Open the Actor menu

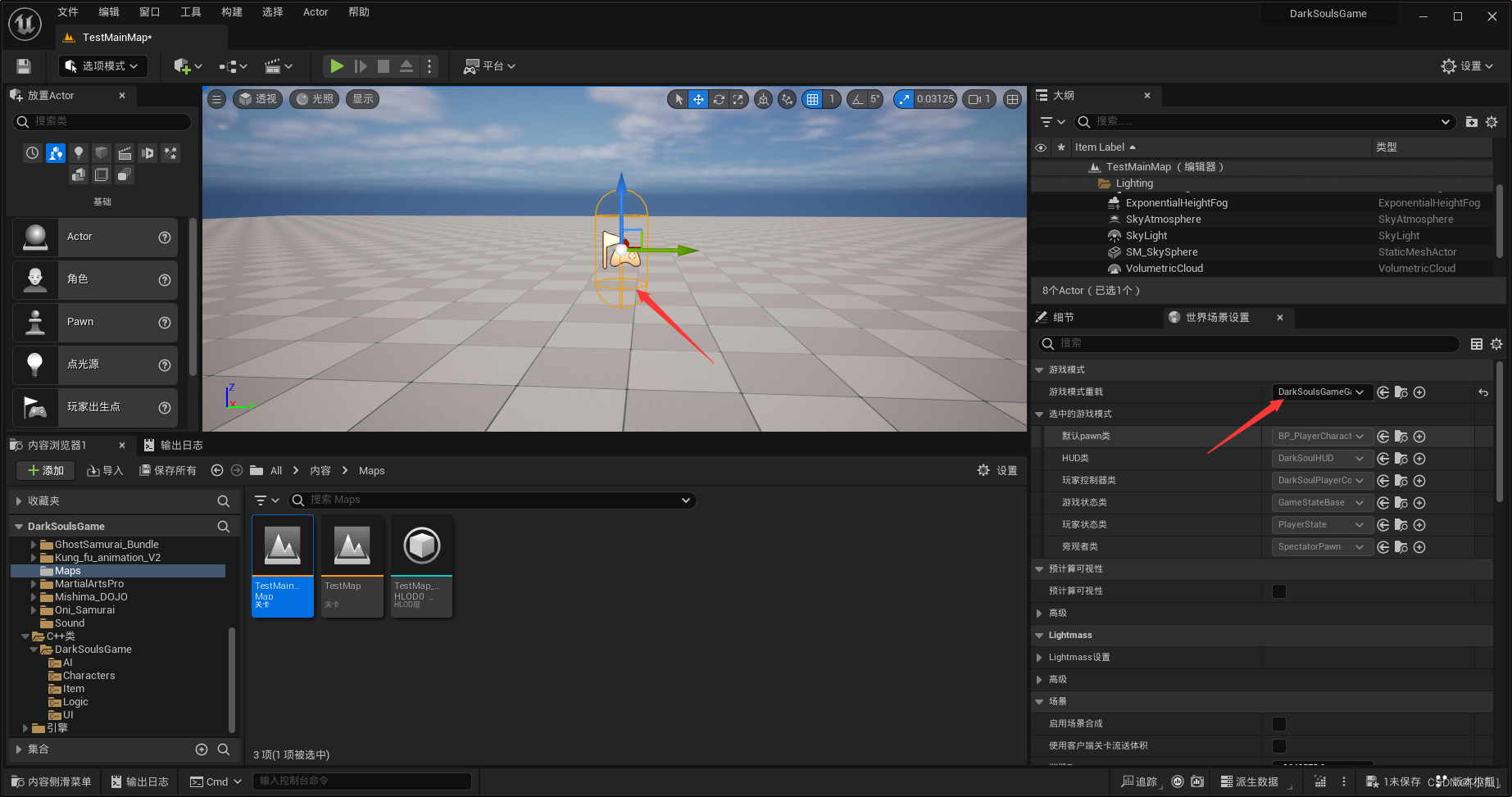click(316, 12)
